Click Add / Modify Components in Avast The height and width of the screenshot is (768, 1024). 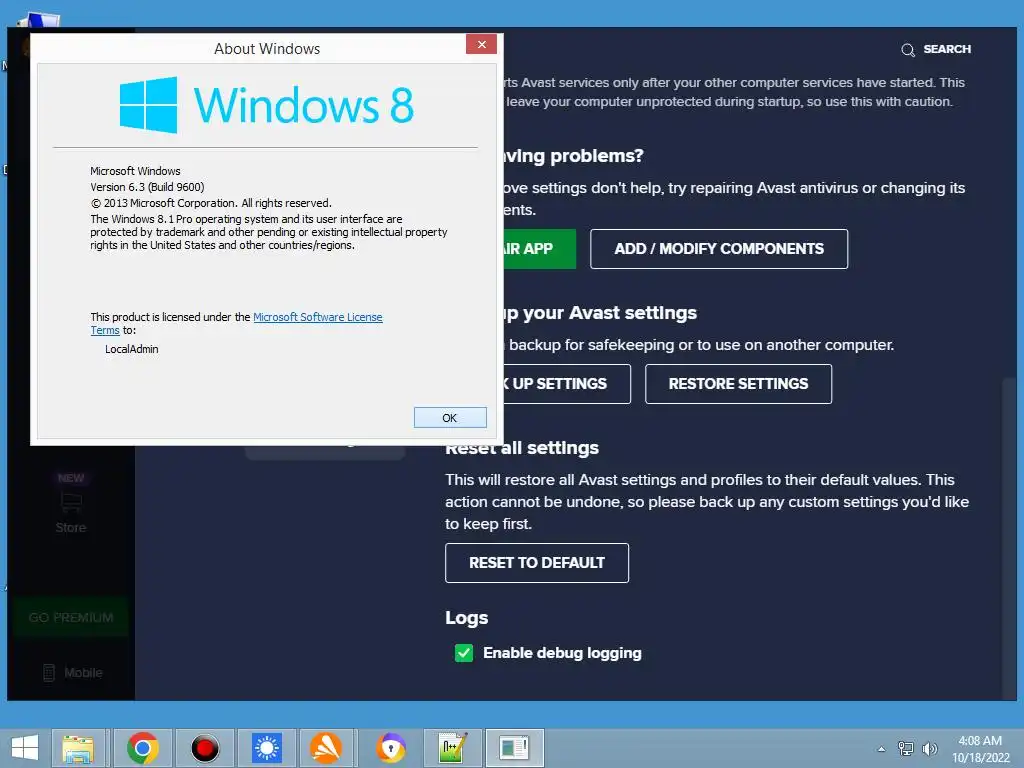(719, 249)
